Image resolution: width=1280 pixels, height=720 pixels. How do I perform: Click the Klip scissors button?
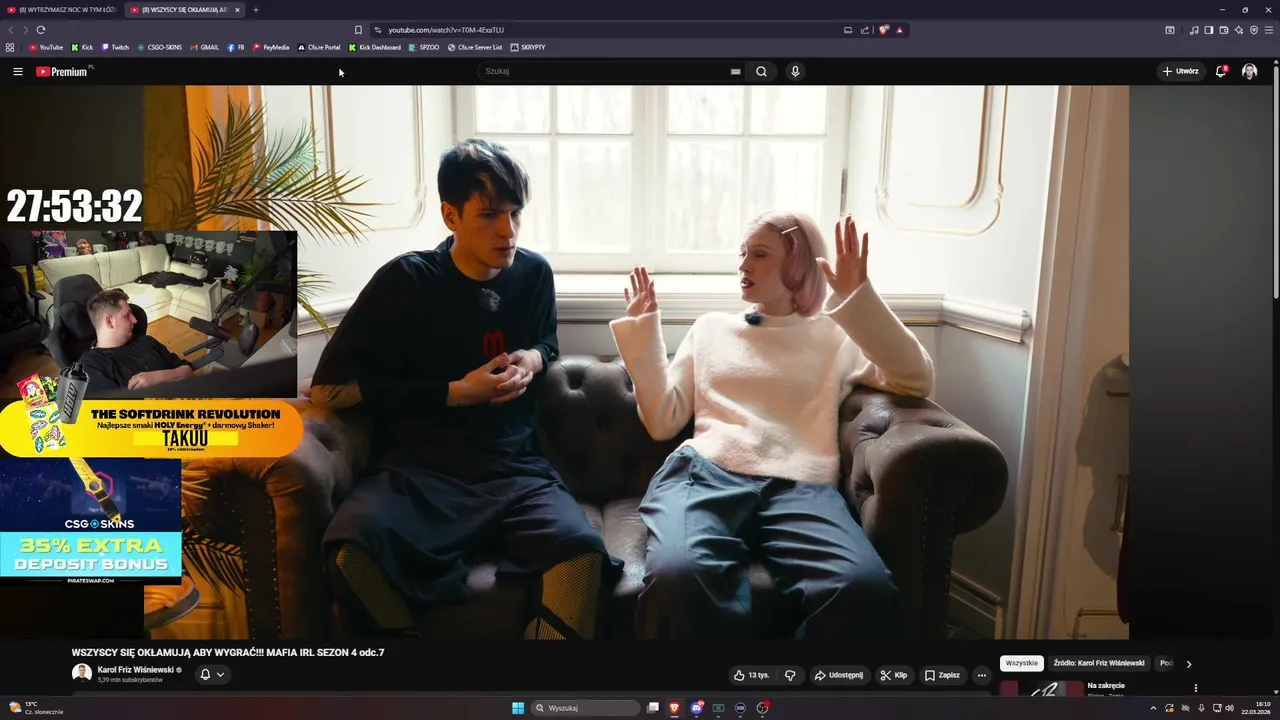click(x=893, y=675)
